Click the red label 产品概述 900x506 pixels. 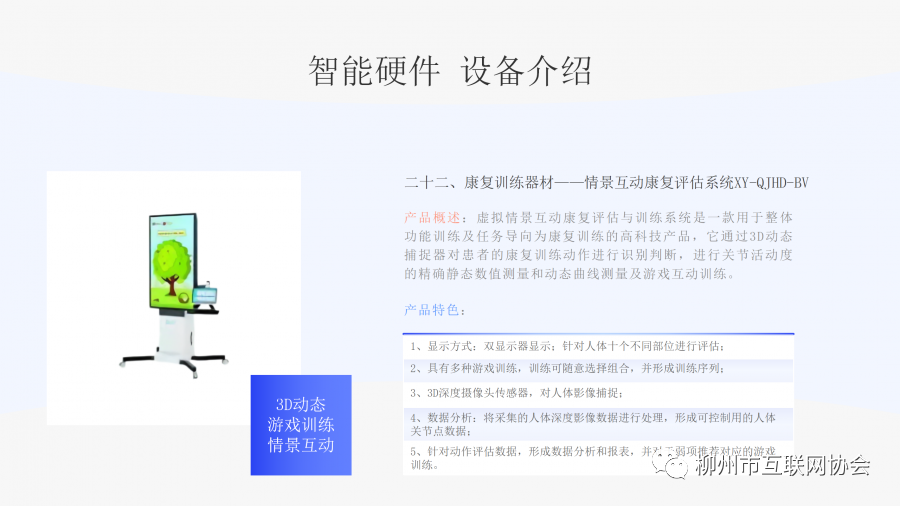coord(432,217)
